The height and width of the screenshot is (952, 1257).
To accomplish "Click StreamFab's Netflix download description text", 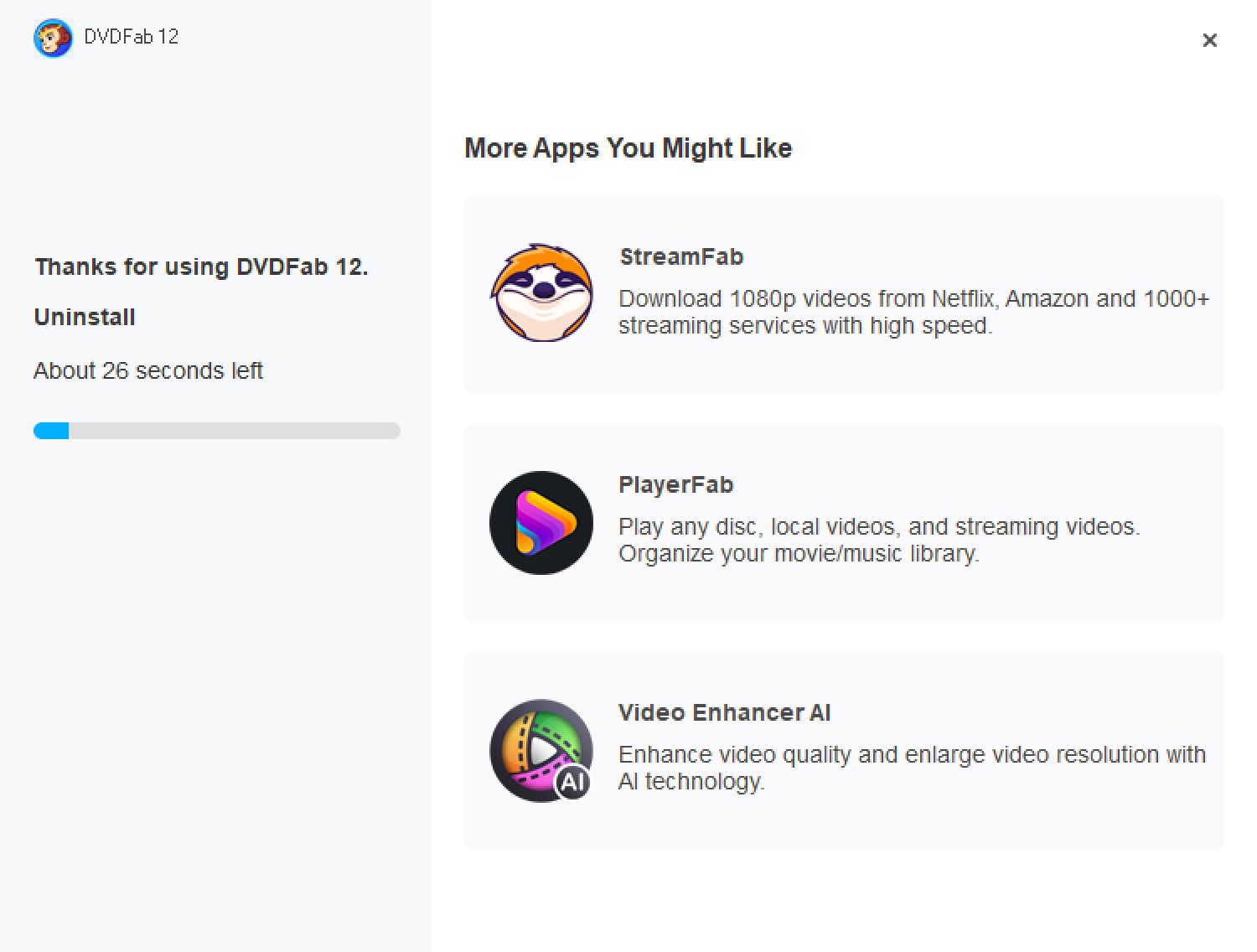I will pos(913,312).
